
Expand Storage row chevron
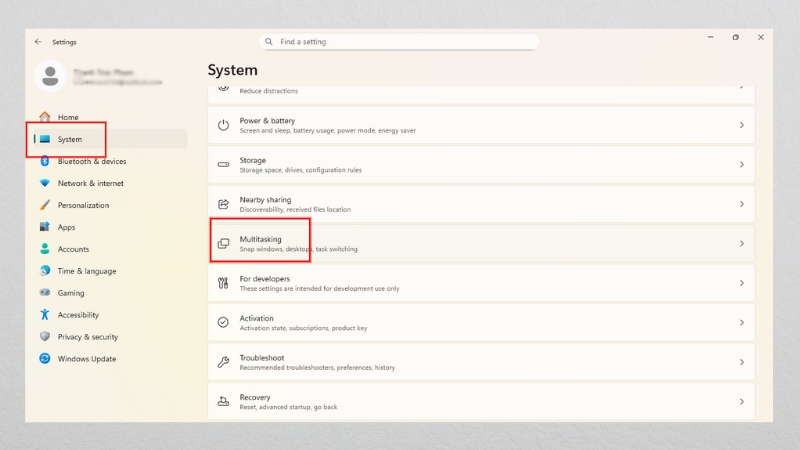click(742, 164)
